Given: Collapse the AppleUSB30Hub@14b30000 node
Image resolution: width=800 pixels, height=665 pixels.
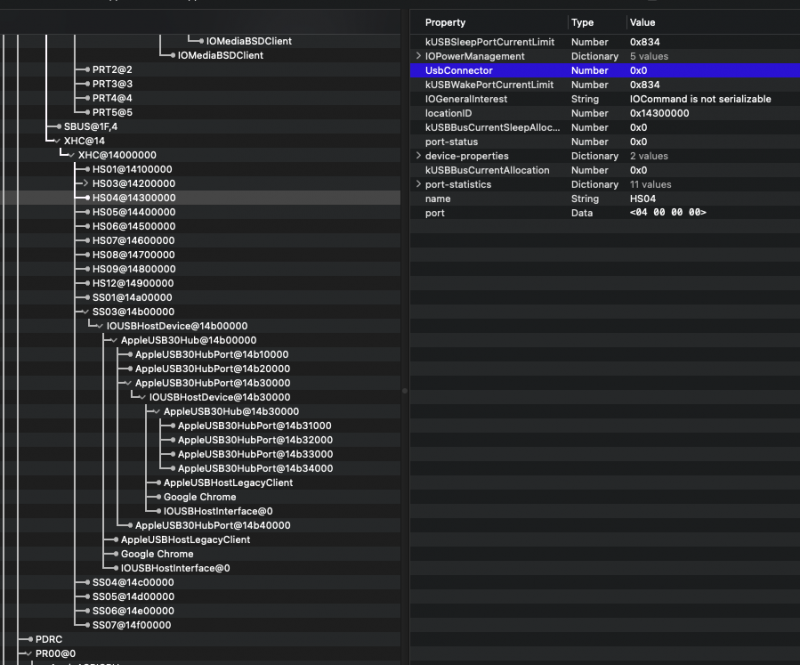Looking at the screenshot, I should [x=156, y=411].
